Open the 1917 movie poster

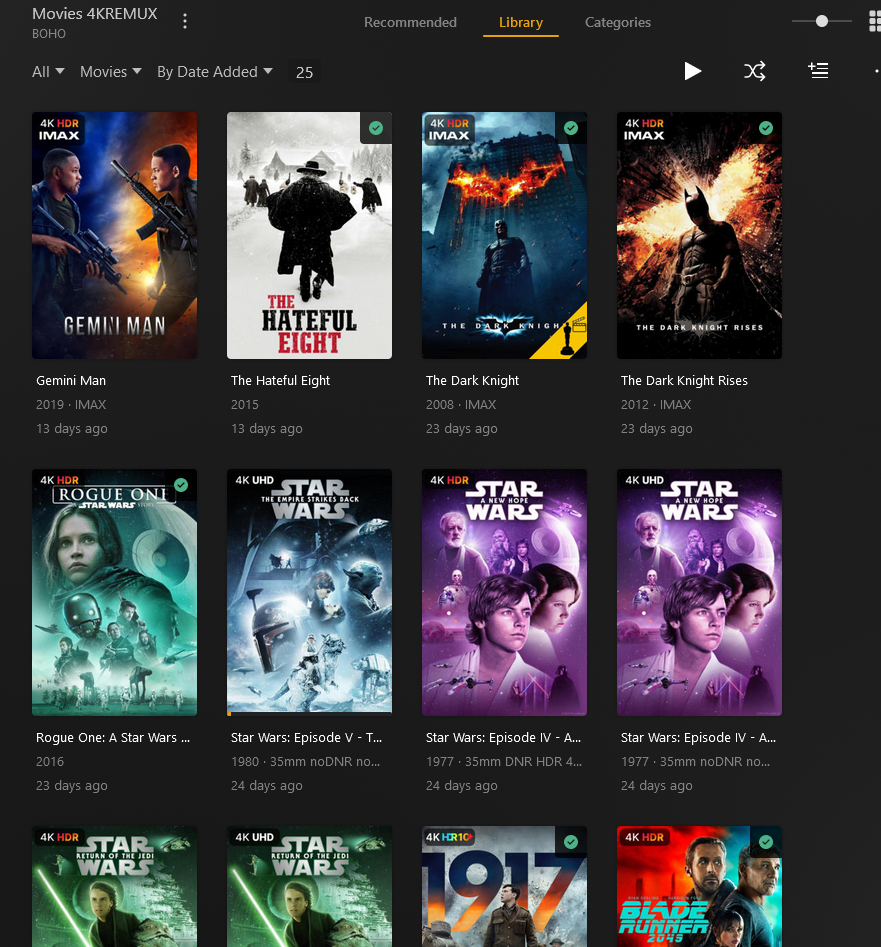[x=504, y=886]
